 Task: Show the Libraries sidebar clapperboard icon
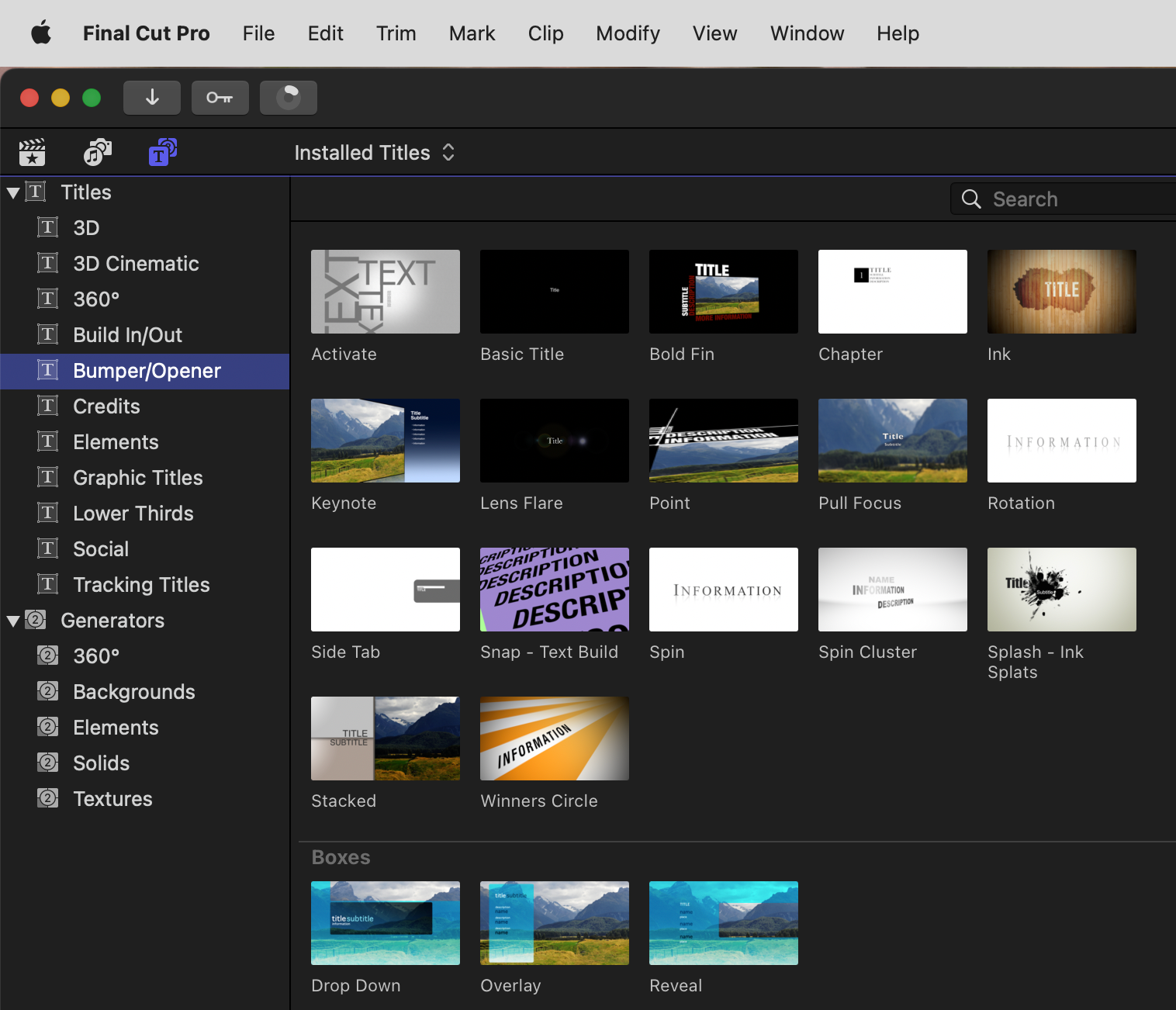pyautogui.click(x=33, y=152)
